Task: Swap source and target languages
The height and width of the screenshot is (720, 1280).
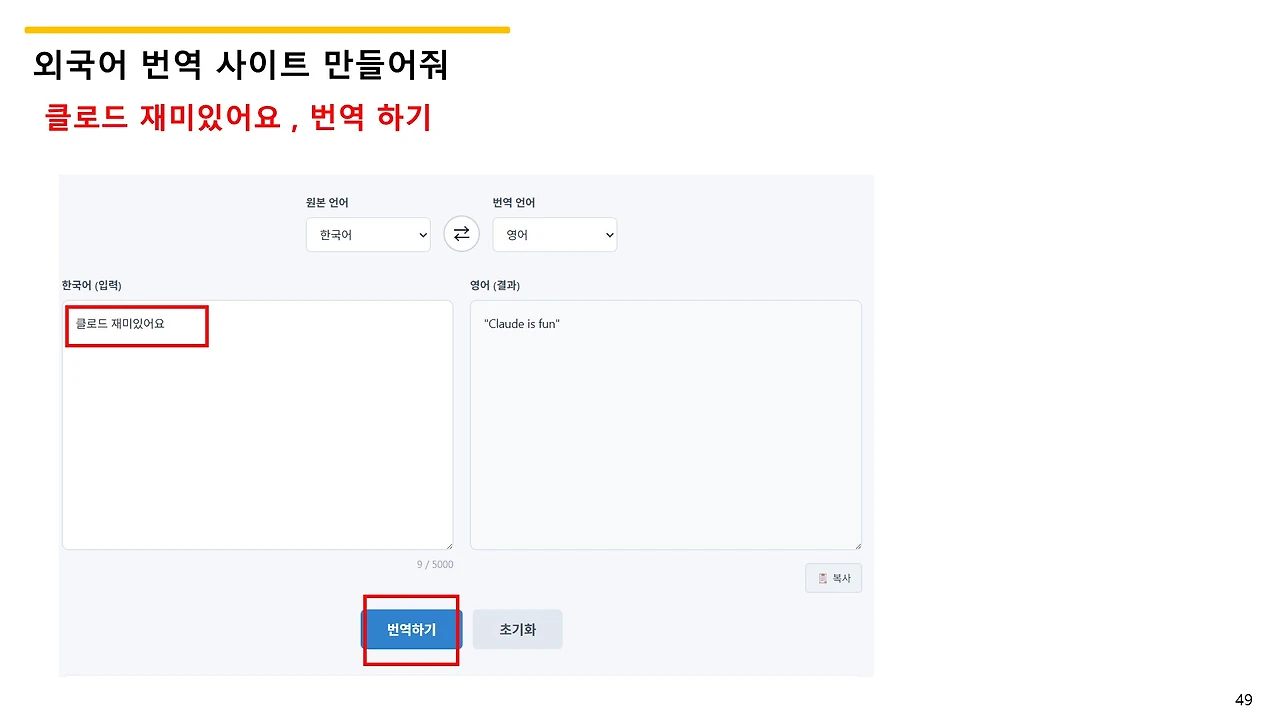Action: coord(461,234)
